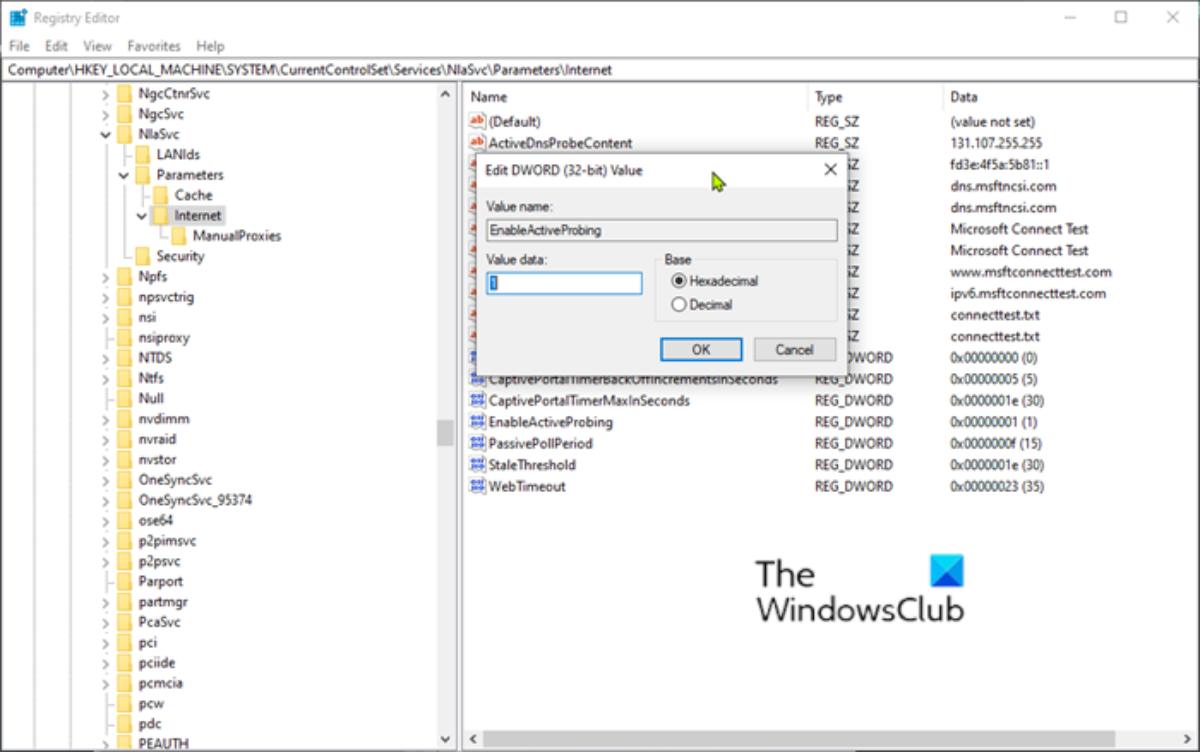Click the NlaSvc folder icon

pos(124,134)
